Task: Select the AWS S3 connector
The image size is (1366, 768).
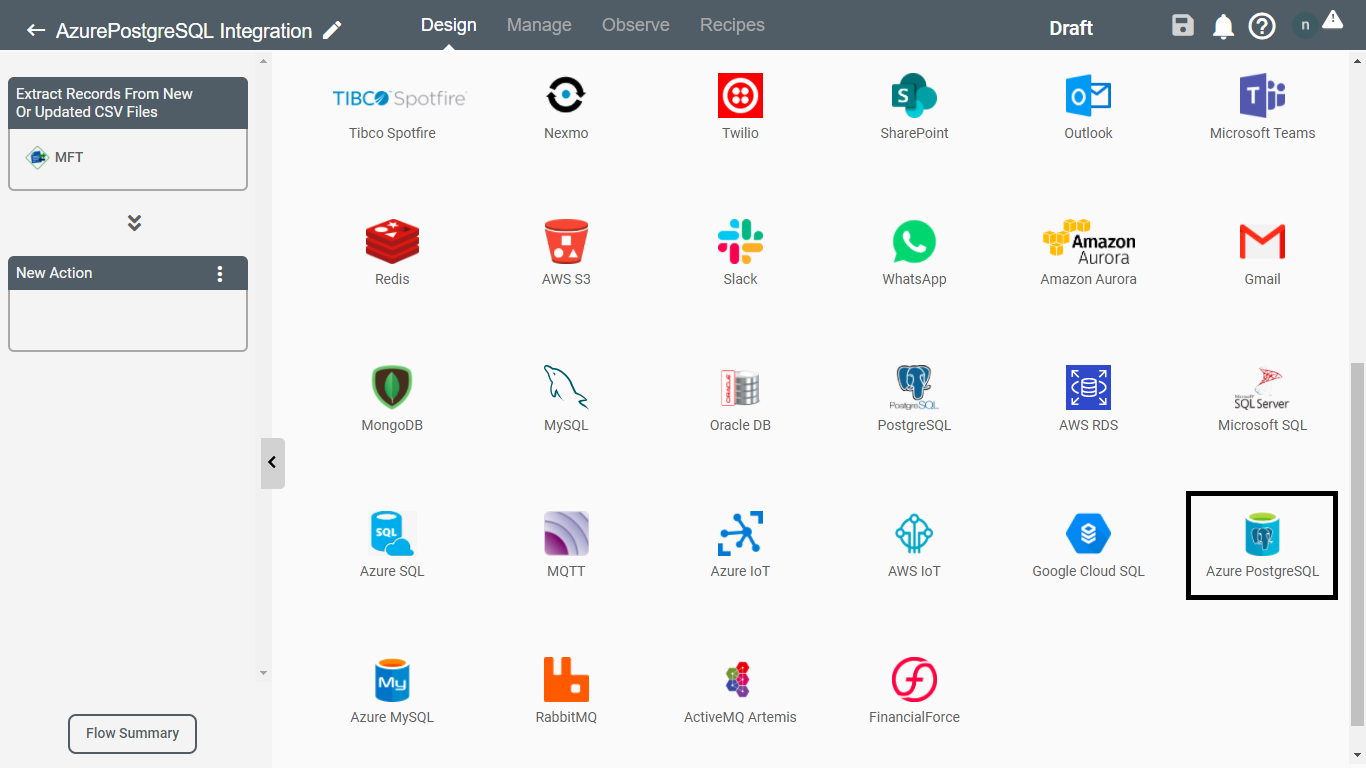Action: (x=566, y=252)
